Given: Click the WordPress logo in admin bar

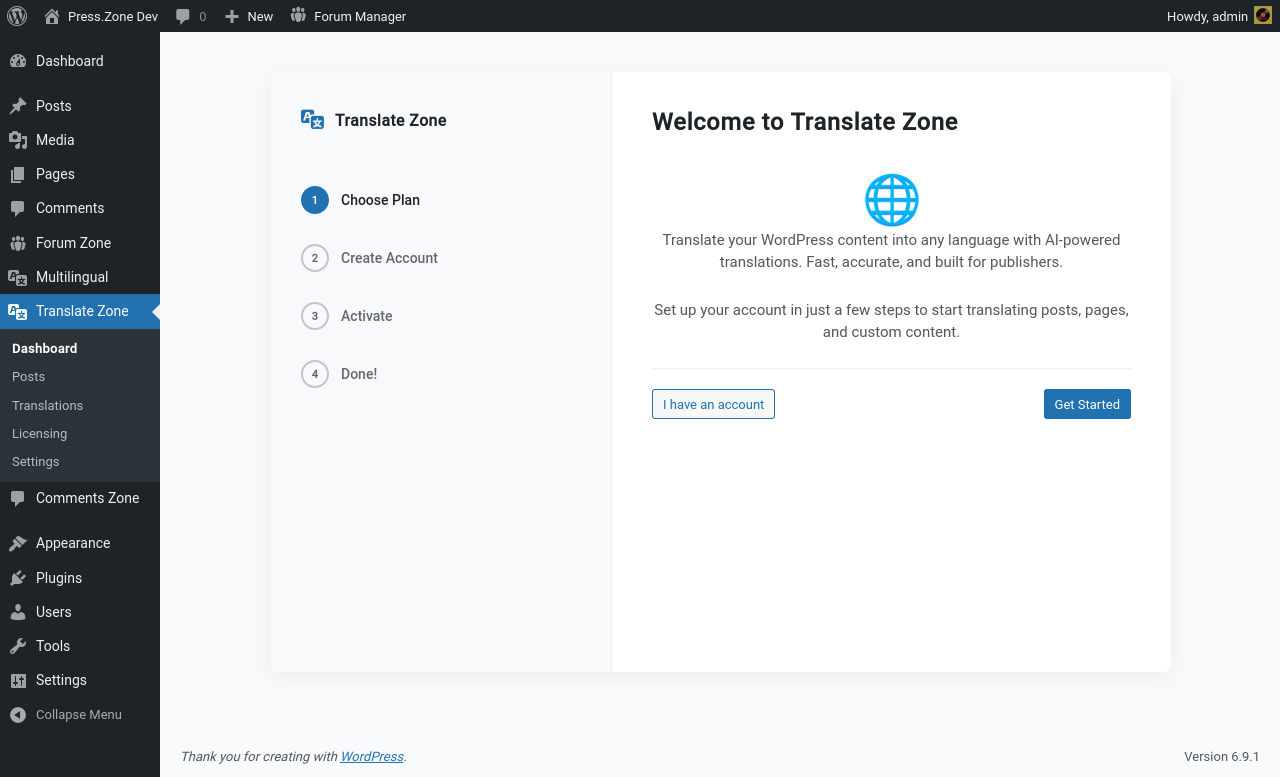Looking at the screenshot, I should [17, 16].
